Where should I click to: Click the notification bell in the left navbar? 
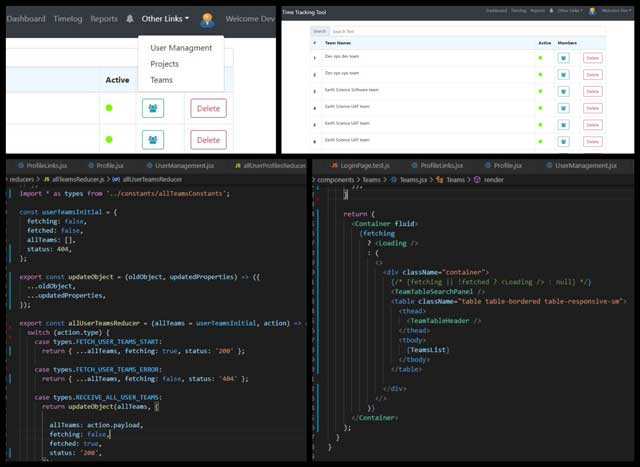[x=130, y=19]
